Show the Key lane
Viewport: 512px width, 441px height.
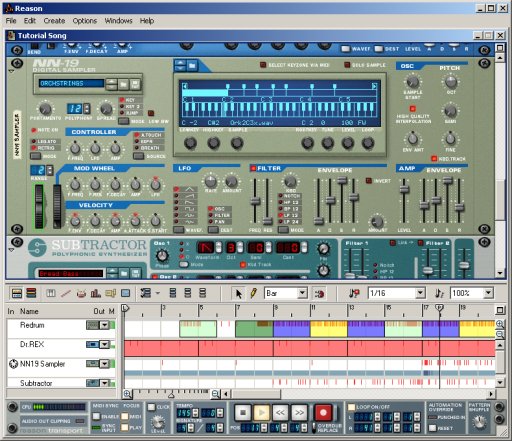tap(51, 293)
